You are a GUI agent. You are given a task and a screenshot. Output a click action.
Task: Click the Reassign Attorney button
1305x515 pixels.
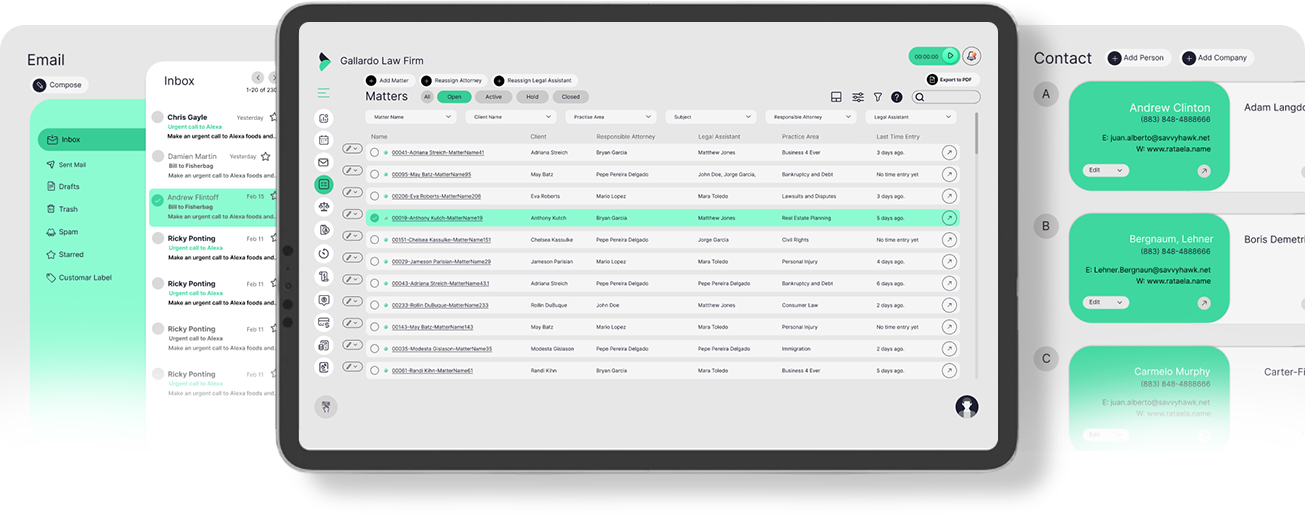click(452, 80)
